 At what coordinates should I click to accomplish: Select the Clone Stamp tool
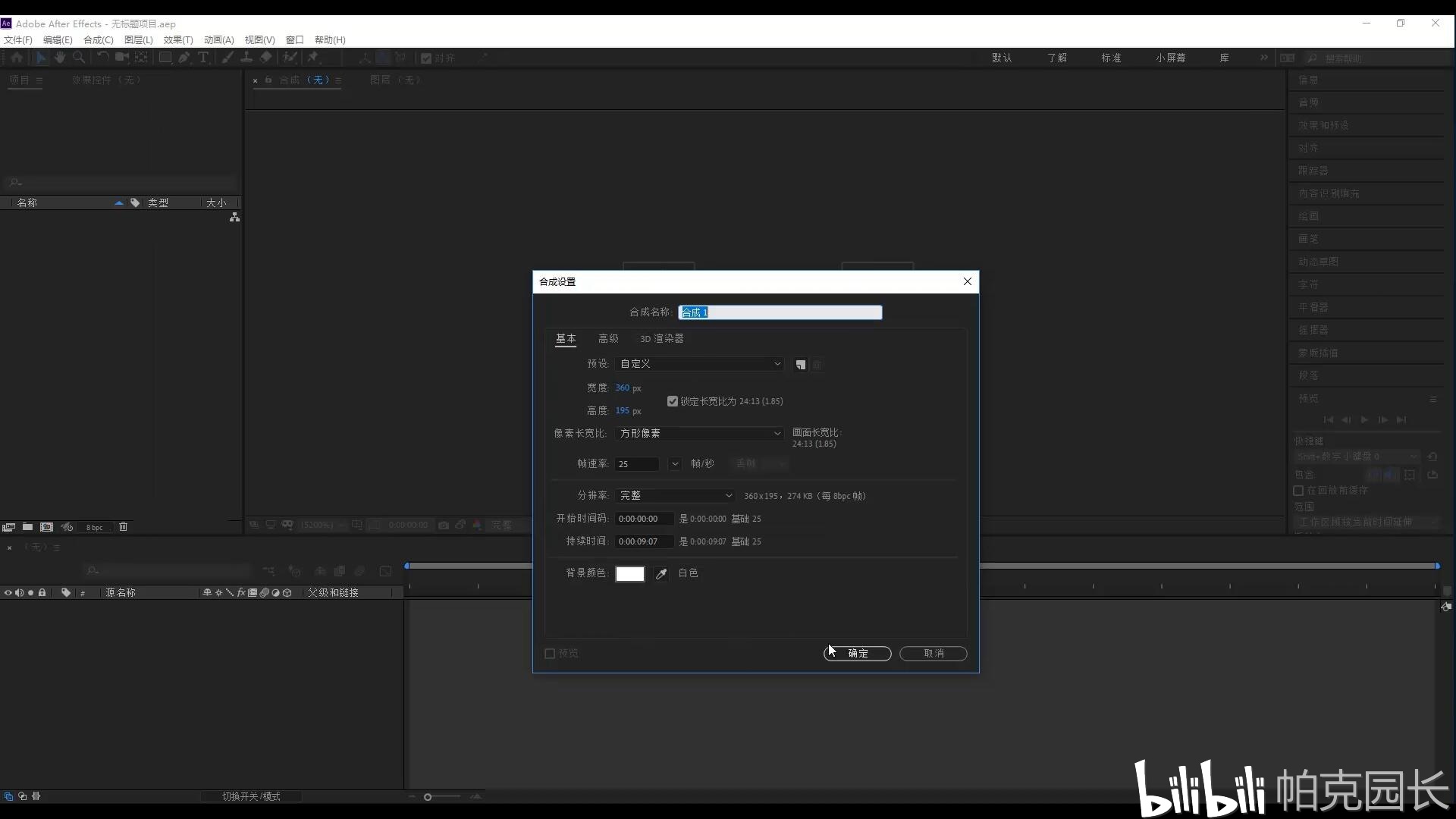pos(246,57)
